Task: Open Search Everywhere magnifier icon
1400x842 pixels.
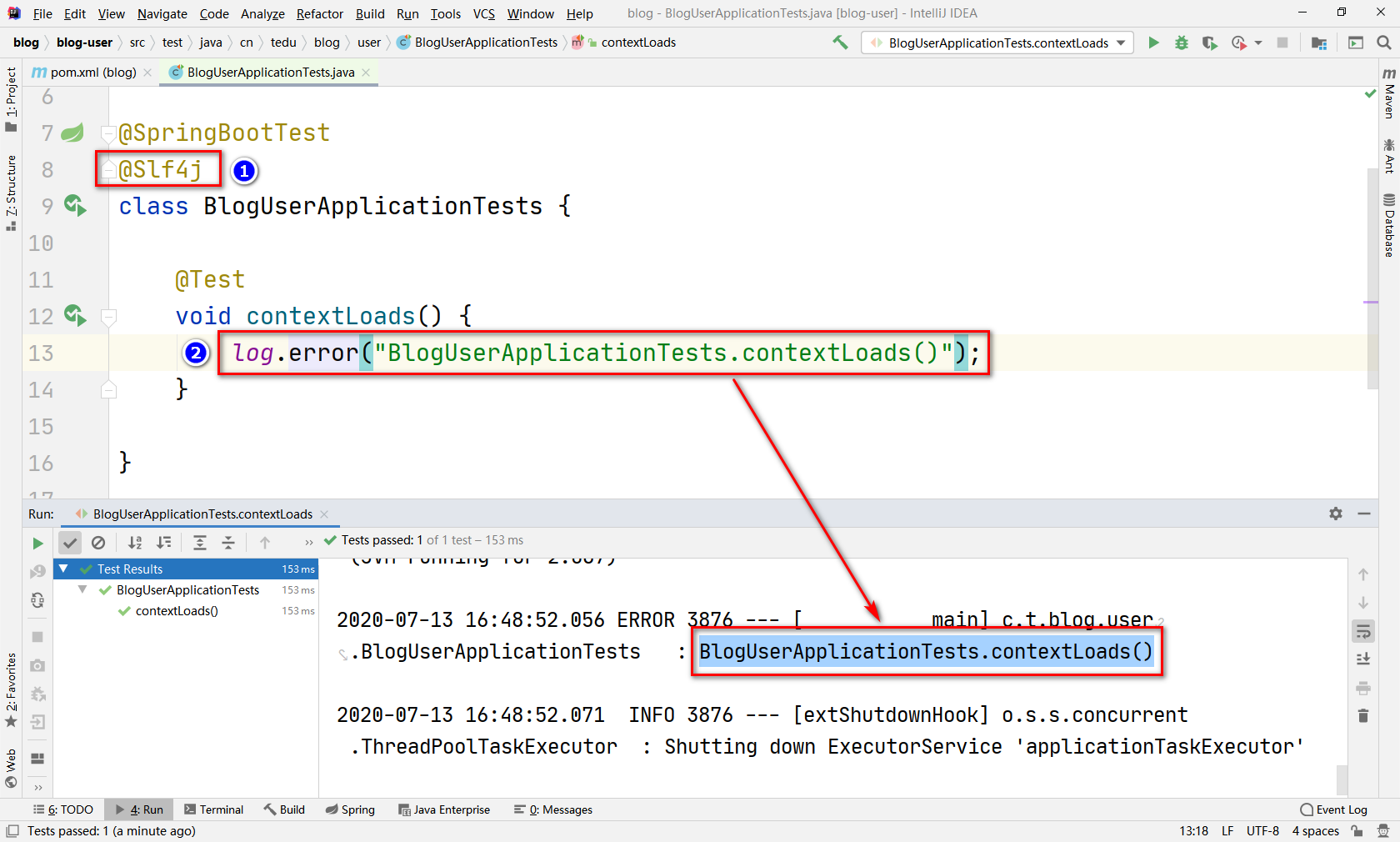Action: click(x=1383, y=43)
